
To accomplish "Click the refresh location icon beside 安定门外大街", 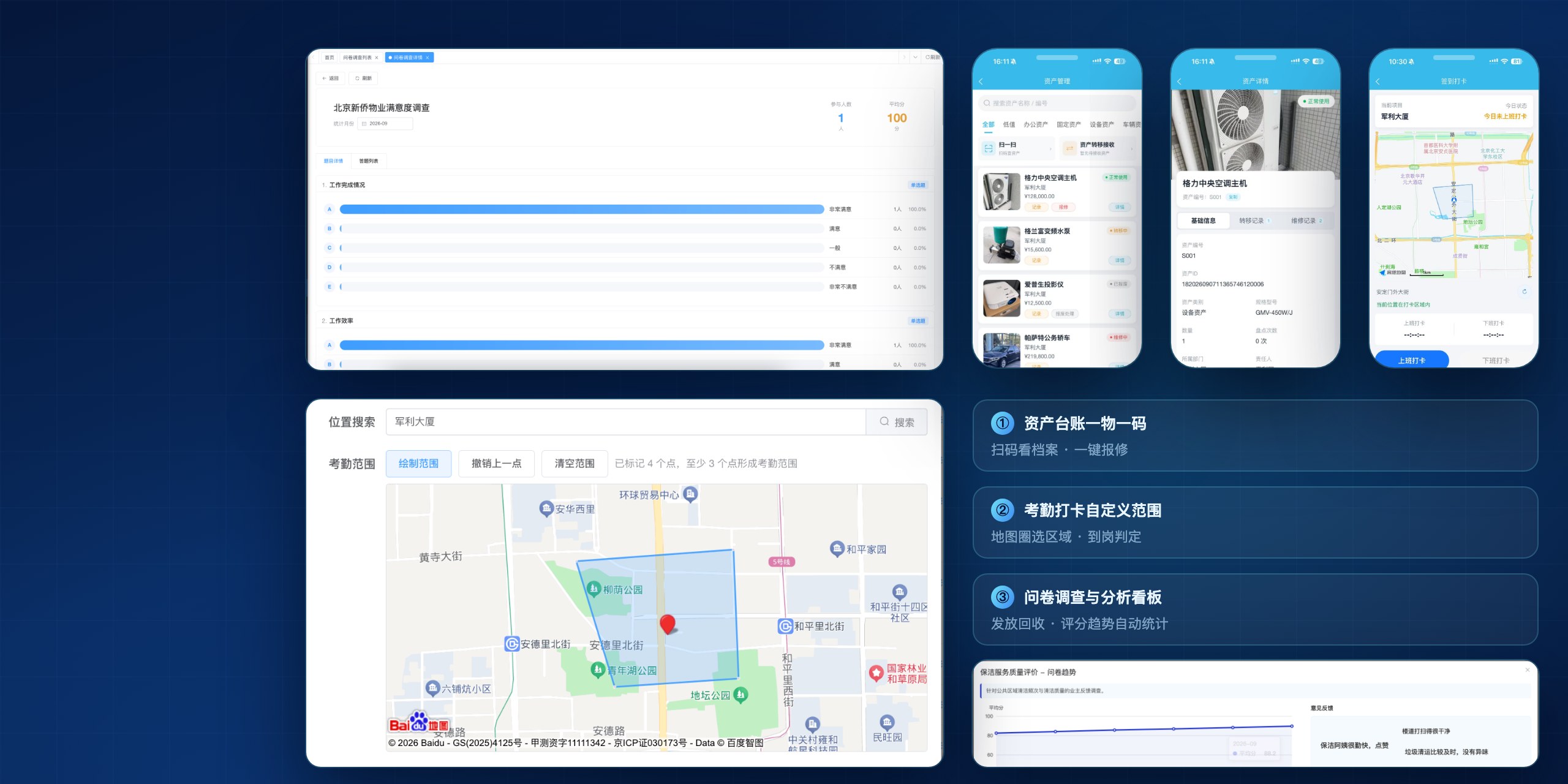I will tap(1525, 292).
